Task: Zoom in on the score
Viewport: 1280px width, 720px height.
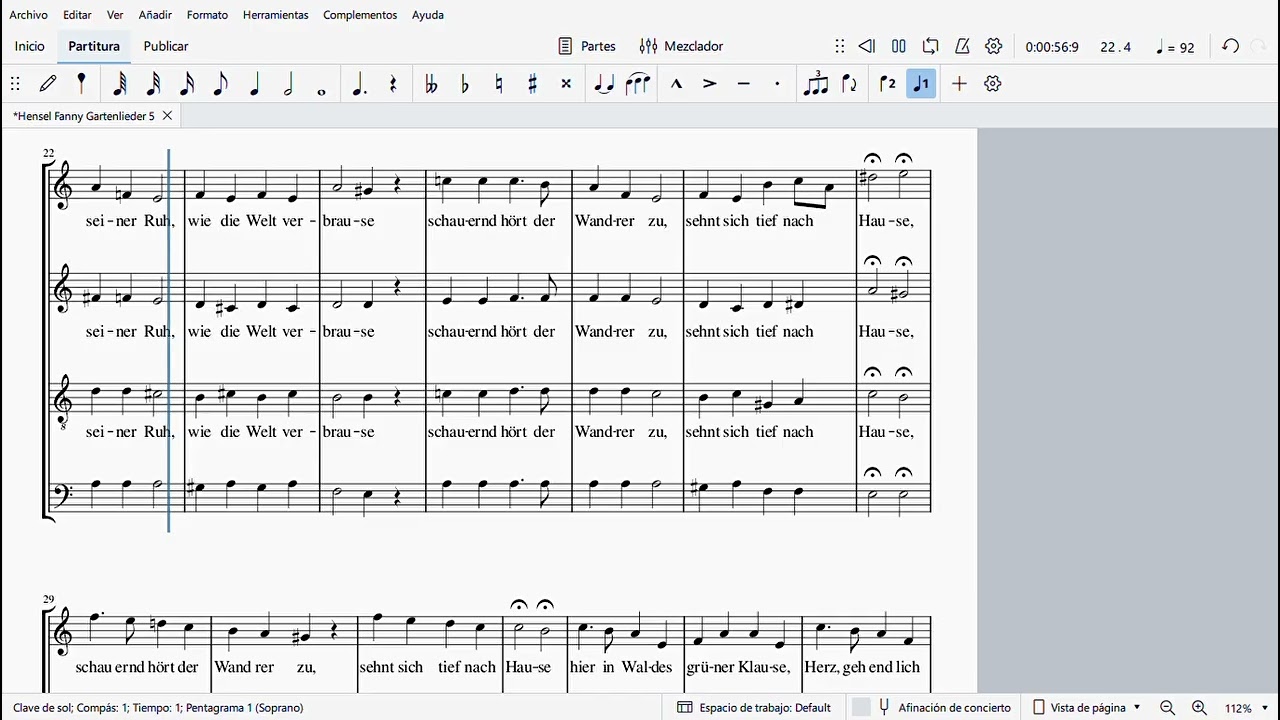Action: click(x=1199, y=708)
